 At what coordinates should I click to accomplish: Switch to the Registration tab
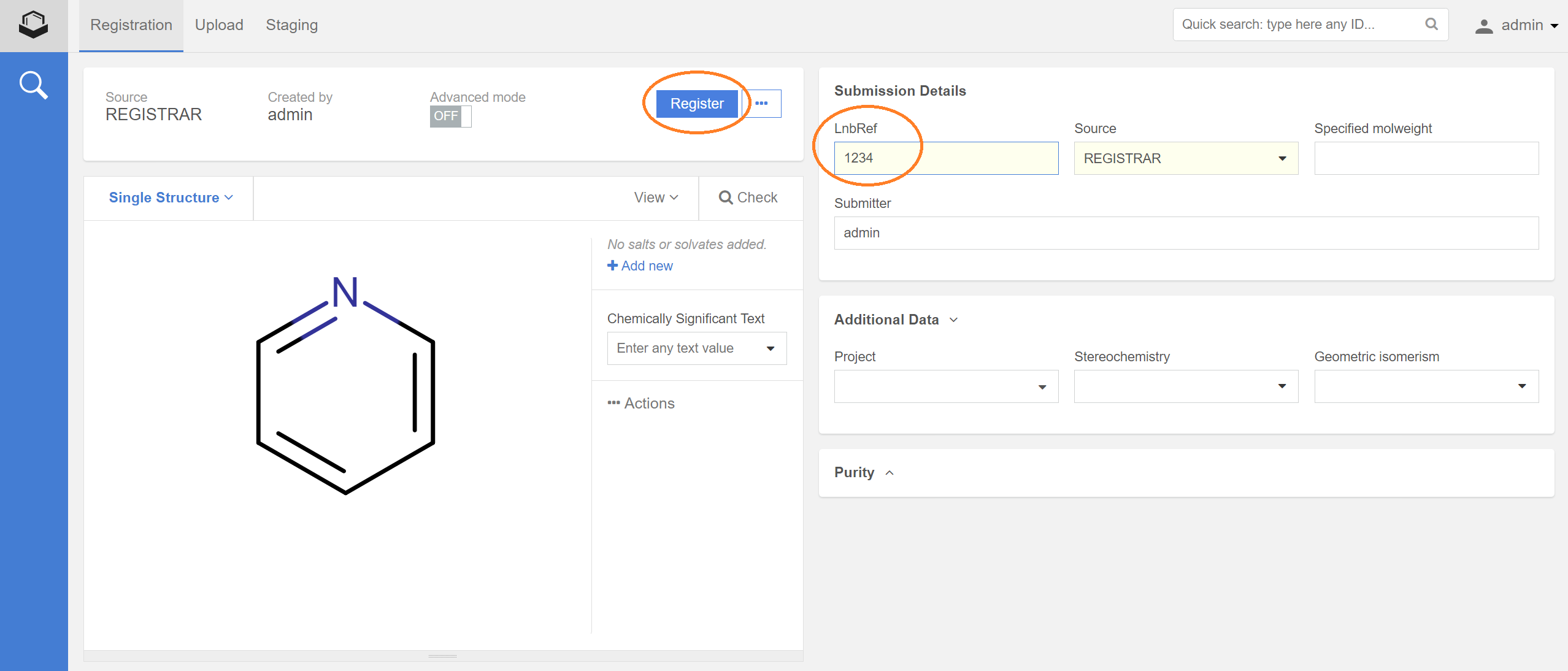(131, 25)
